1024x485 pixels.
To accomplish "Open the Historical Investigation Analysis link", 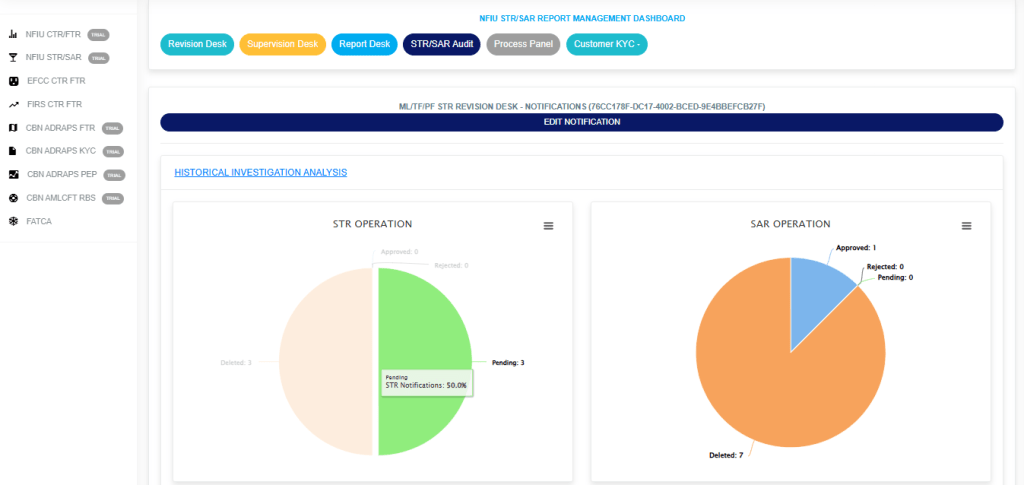I will pos(260,172).
